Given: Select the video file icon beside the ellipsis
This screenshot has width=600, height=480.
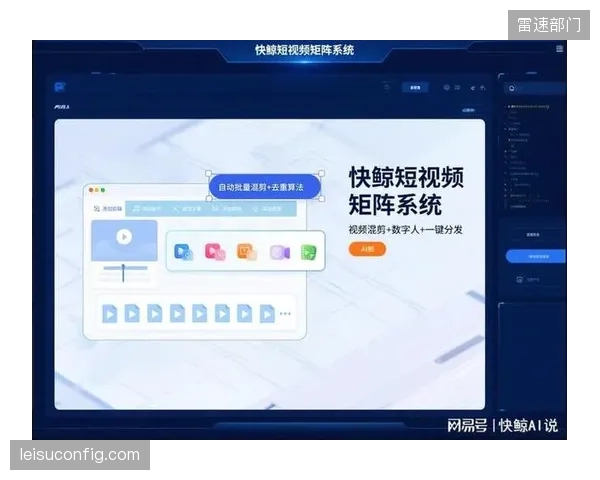Looking at the screenshot, I should click(x=267, y=314).
